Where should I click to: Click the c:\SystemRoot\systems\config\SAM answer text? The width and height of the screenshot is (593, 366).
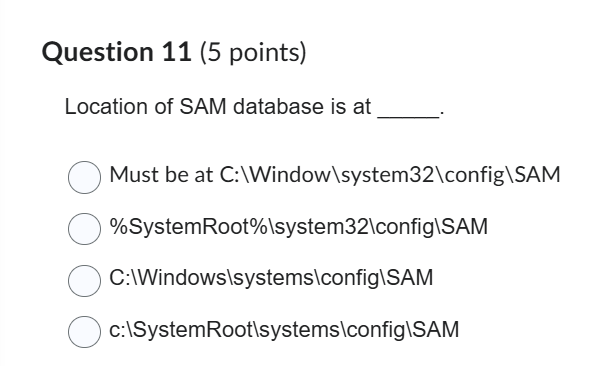pos(284,329)
